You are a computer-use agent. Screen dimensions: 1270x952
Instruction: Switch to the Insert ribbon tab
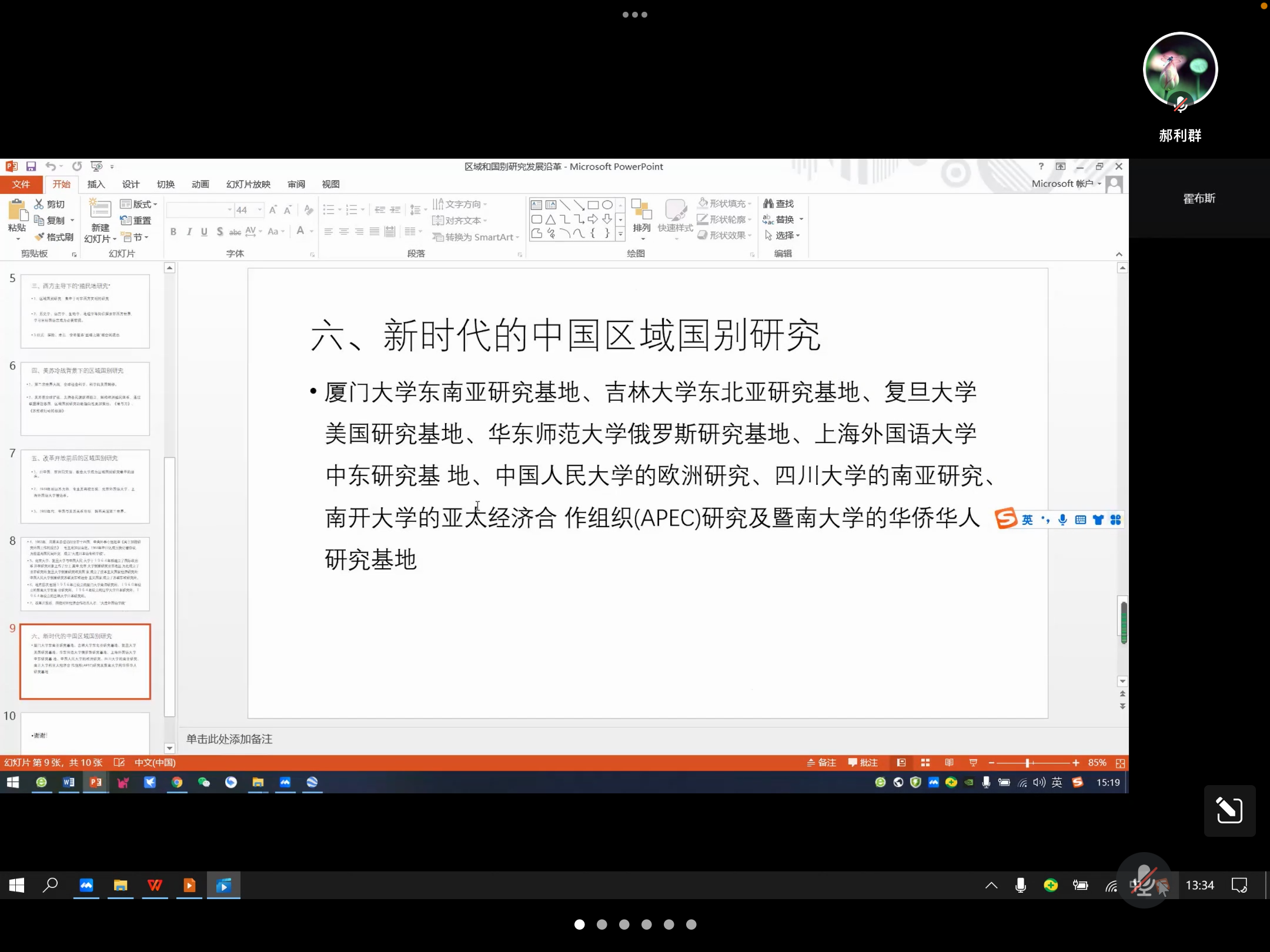click(x=96, y=184)
